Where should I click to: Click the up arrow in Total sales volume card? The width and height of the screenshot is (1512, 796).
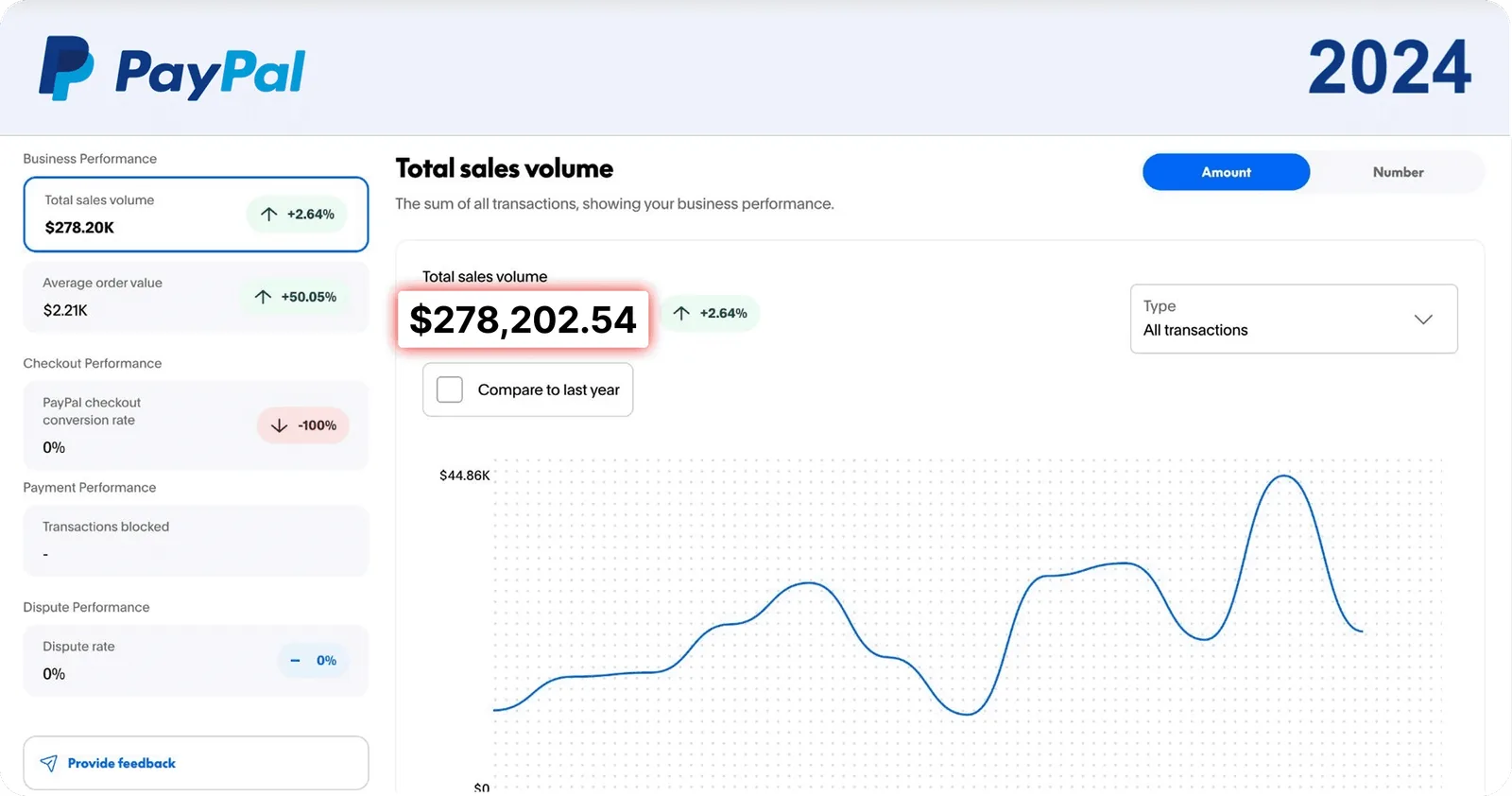(269, 215)
